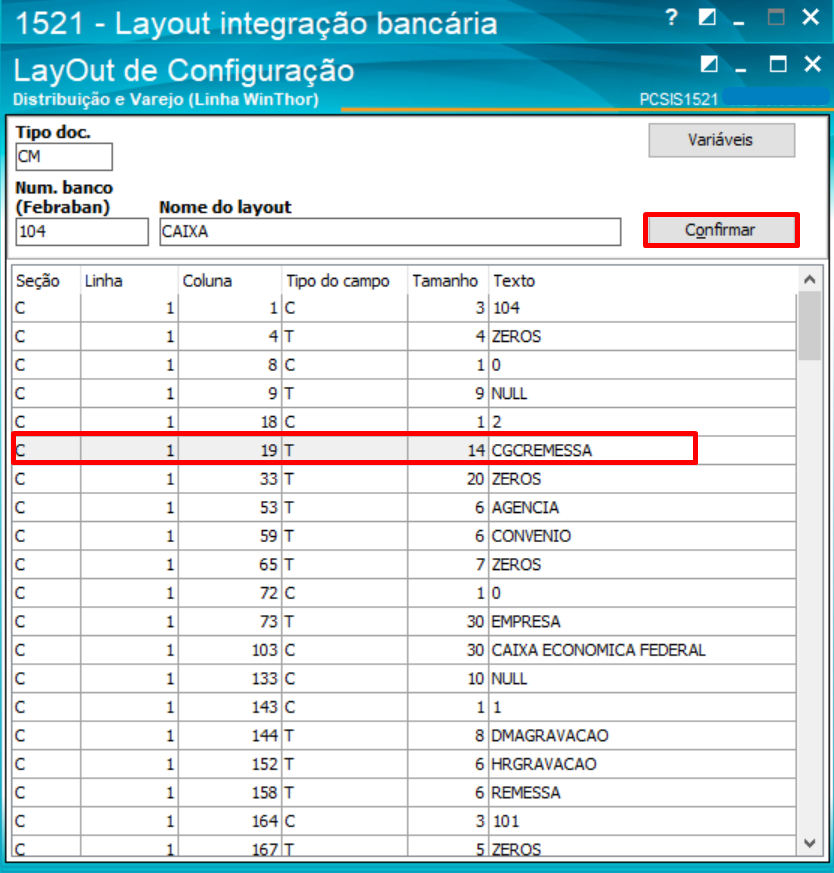Close the 1521 Layout integração bancária window
The height and width of the screenshot is (873, 834).
[x=811, y=17]
